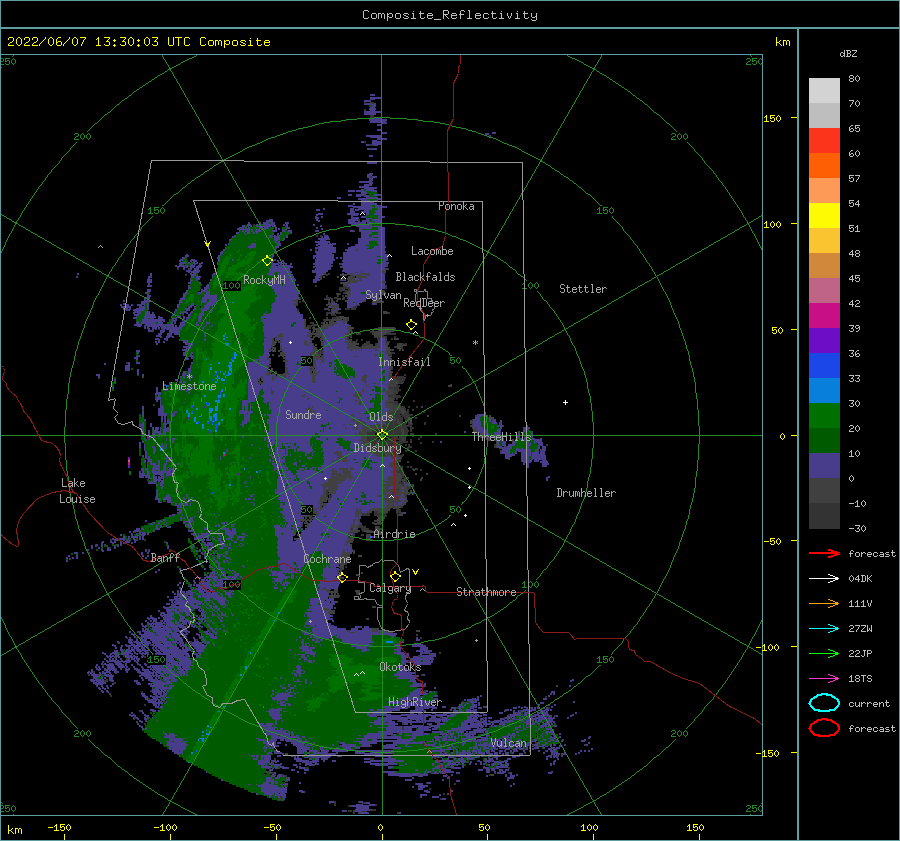
Task: Pick the magenta 39-42 dBZ swatch
Action: coord(824,316)
